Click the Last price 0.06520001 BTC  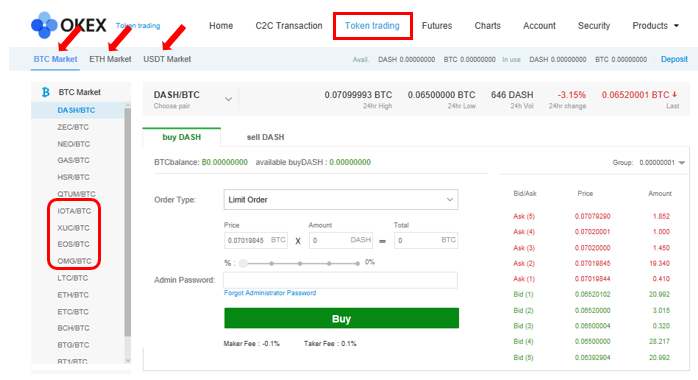point(639,95)
